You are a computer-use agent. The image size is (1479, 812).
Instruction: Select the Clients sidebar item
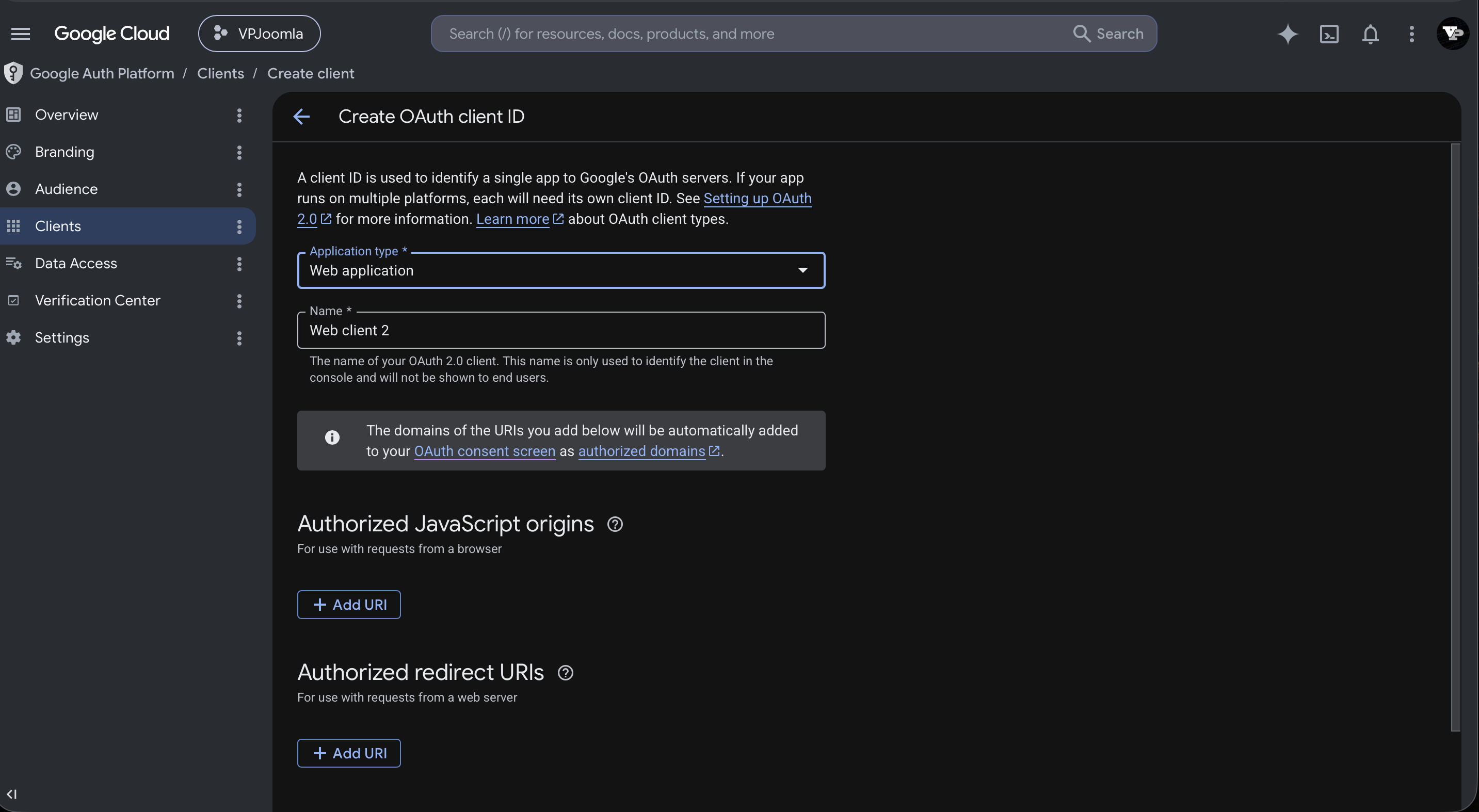(58, 226)
